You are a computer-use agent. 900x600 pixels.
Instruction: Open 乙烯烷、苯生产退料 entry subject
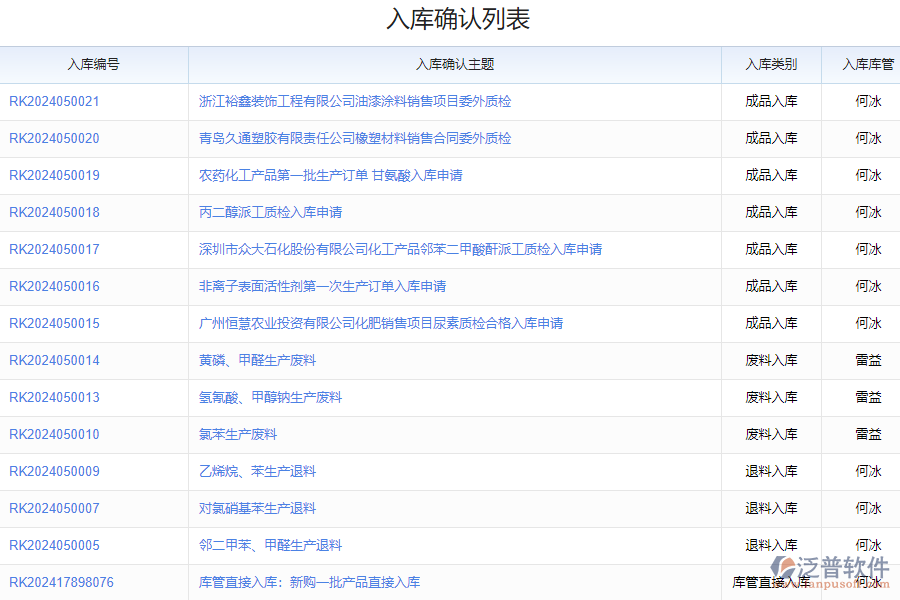tap(257, 471)
